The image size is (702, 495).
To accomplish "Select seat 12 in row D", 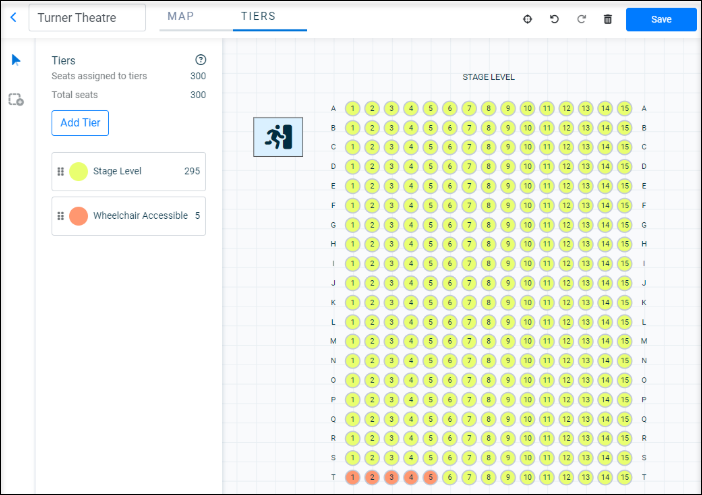I will 566,166.
